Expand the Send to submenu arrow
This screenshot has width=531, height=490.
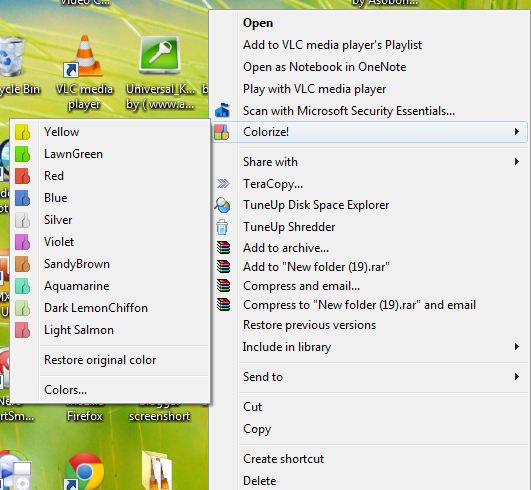pyautogui.click(x=516, y=377)
